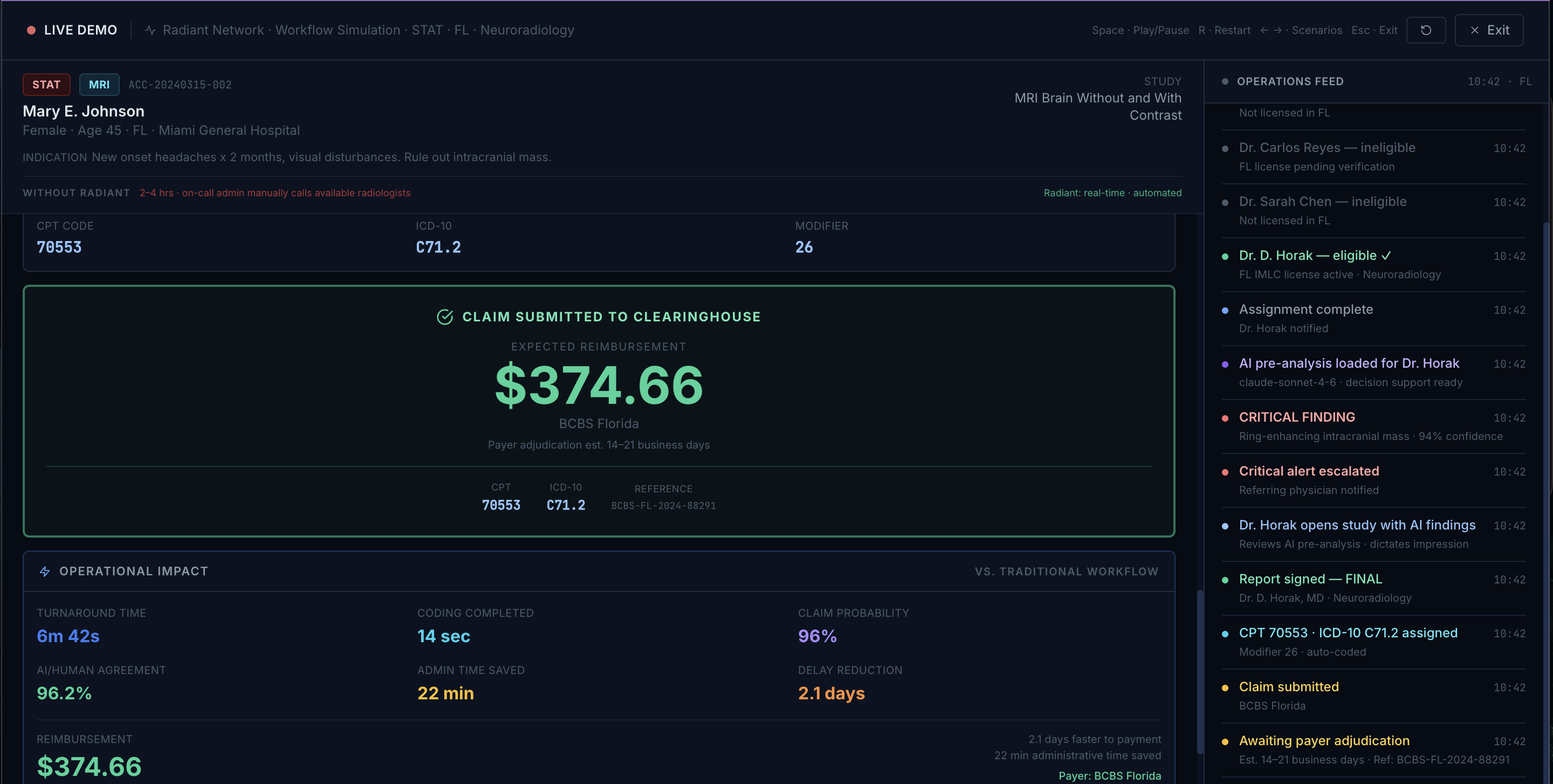Image resolution: width=1553 pixels, height=784 pixels.
Task: Open Dr. Horak opens study entry
Action: (x=1373, y=534)
